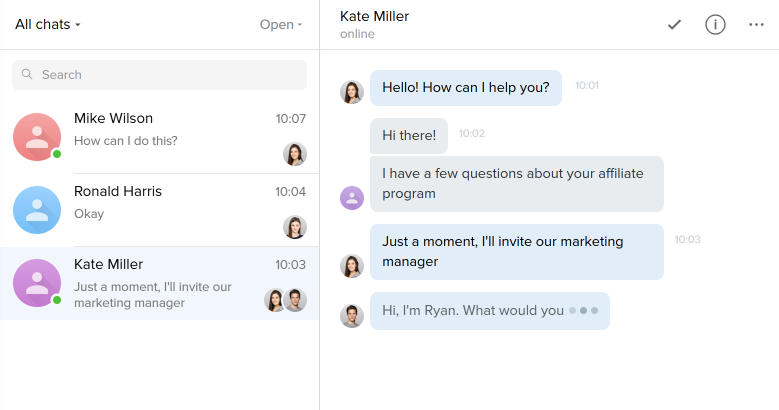The height and width of the screenshot is (410, 779).
Task: Click the 10:07 timestamp on Mike Wilson's chat
Action: (291, 119)
